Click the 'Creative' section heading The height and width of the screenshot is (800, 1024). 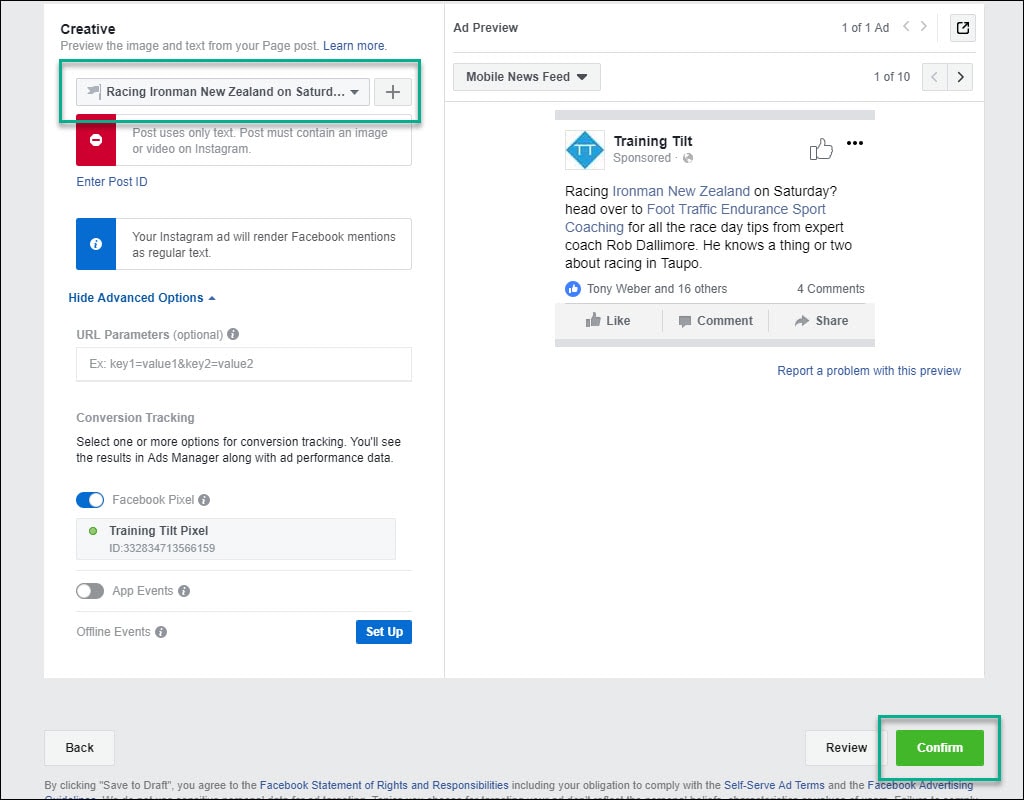coord(88,29)
